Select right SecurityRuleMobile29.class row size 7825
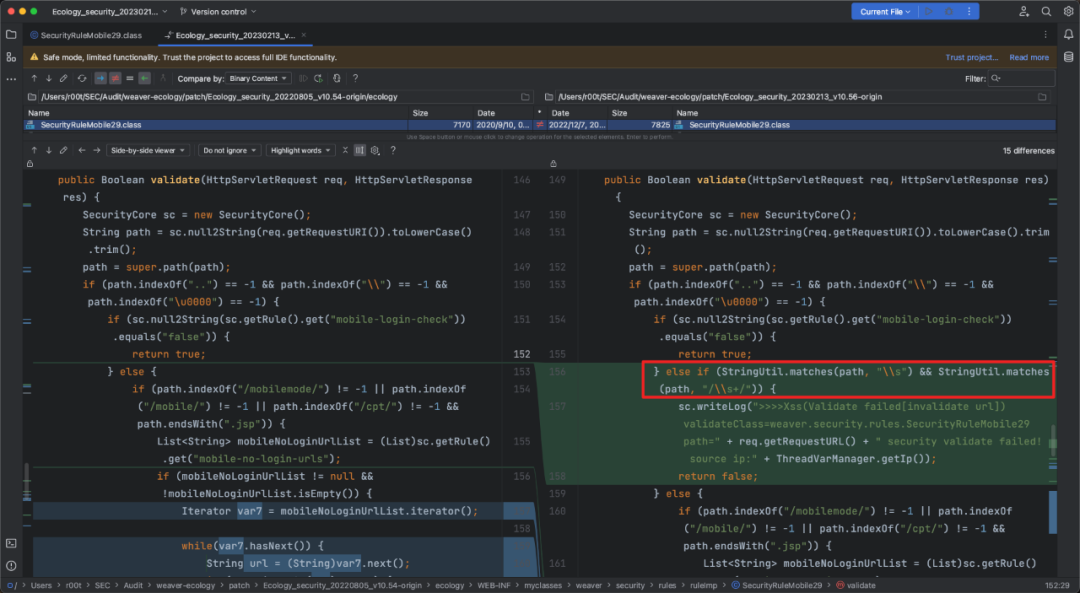1080x593 pixels. [801, 125]
